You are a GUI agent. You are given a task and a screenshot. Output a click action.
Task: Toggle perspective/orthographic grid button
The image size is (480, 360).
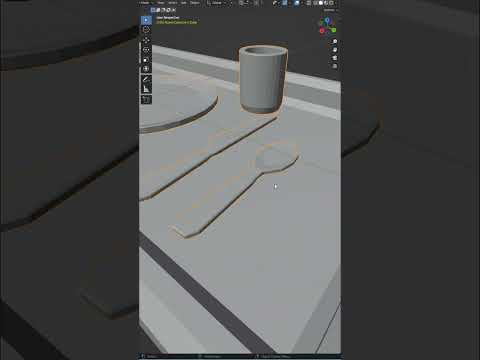[x=335, y=66]
